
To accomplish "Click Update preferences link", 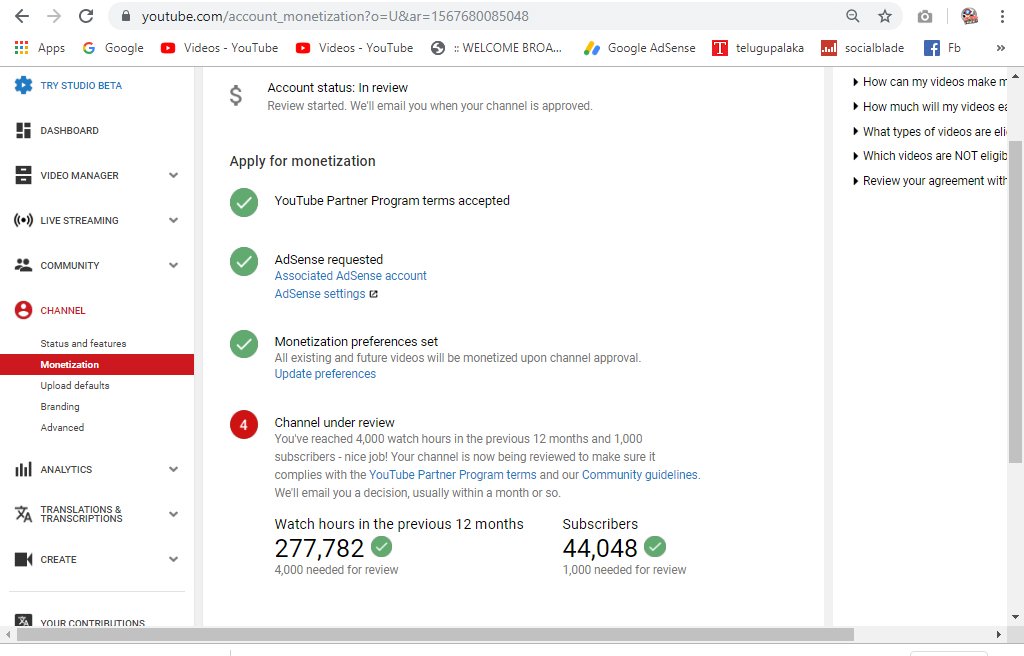I will pyautogui.click(x=325, y=374).
